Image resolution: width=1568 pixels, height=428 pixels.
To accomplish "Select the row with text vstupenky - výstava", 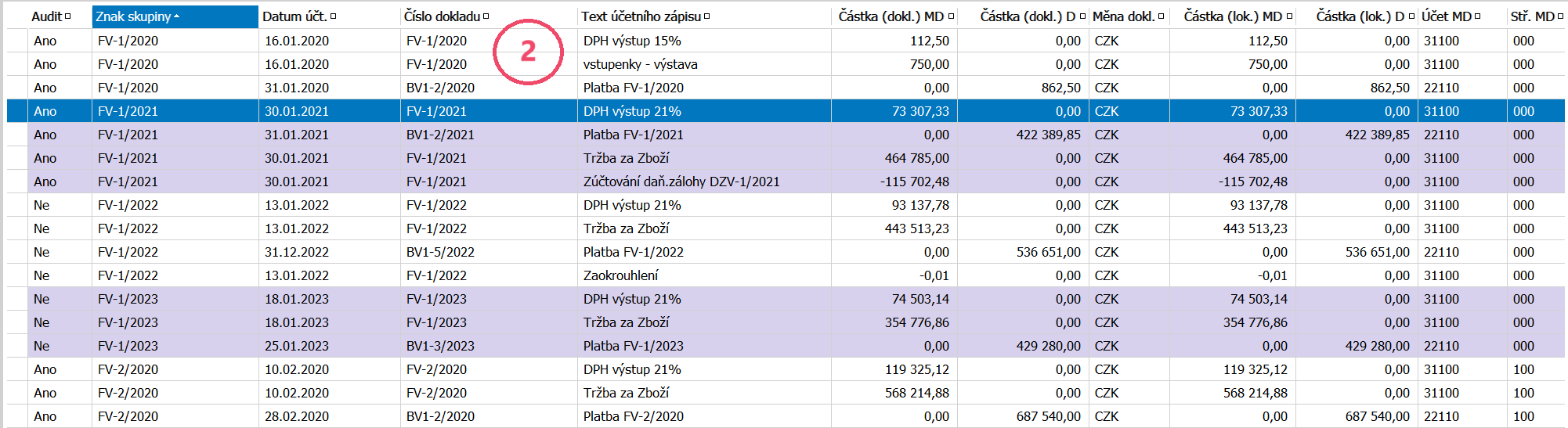I will click(640, 64).
